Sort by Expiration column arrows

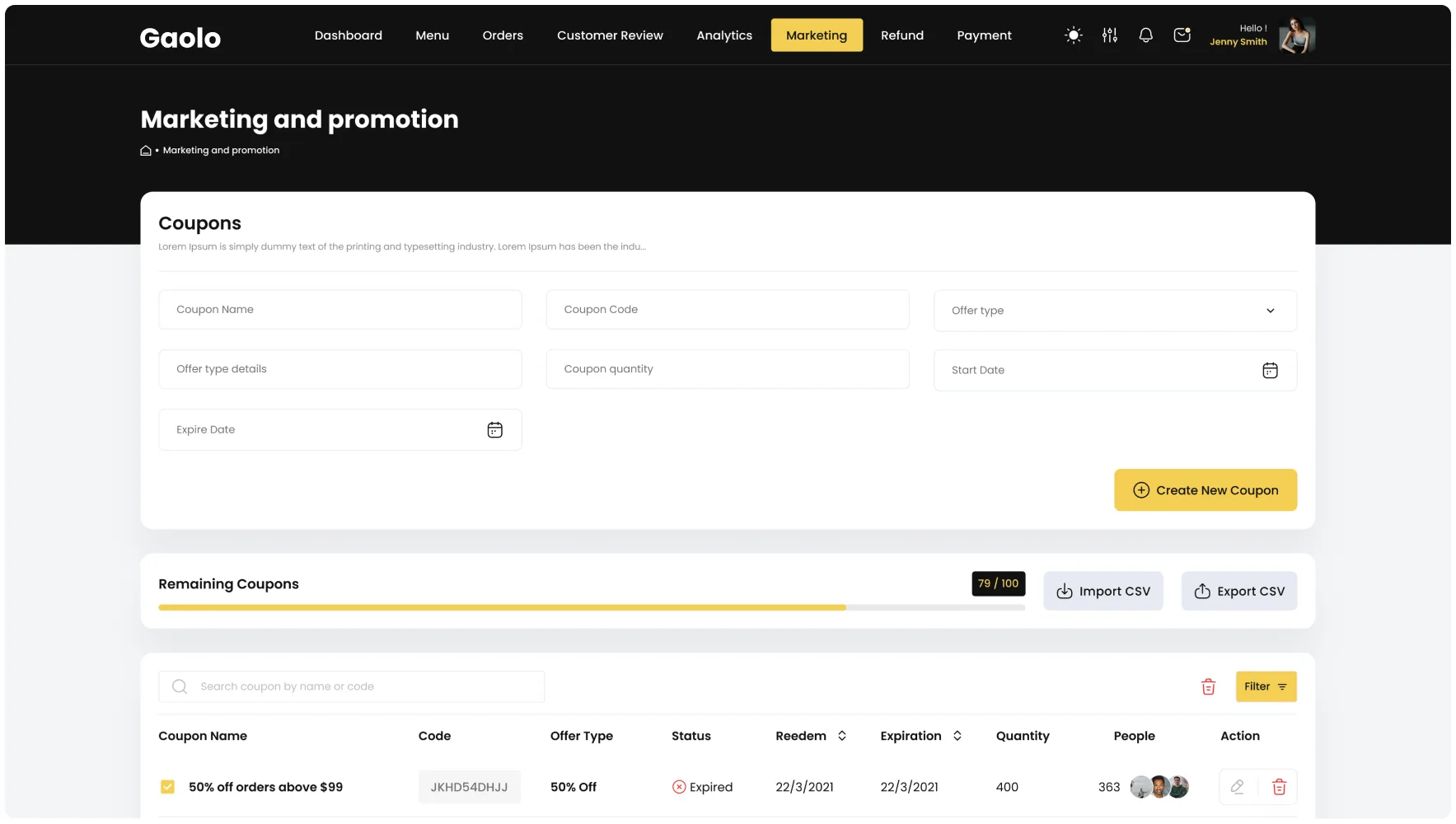pos(957,736)
